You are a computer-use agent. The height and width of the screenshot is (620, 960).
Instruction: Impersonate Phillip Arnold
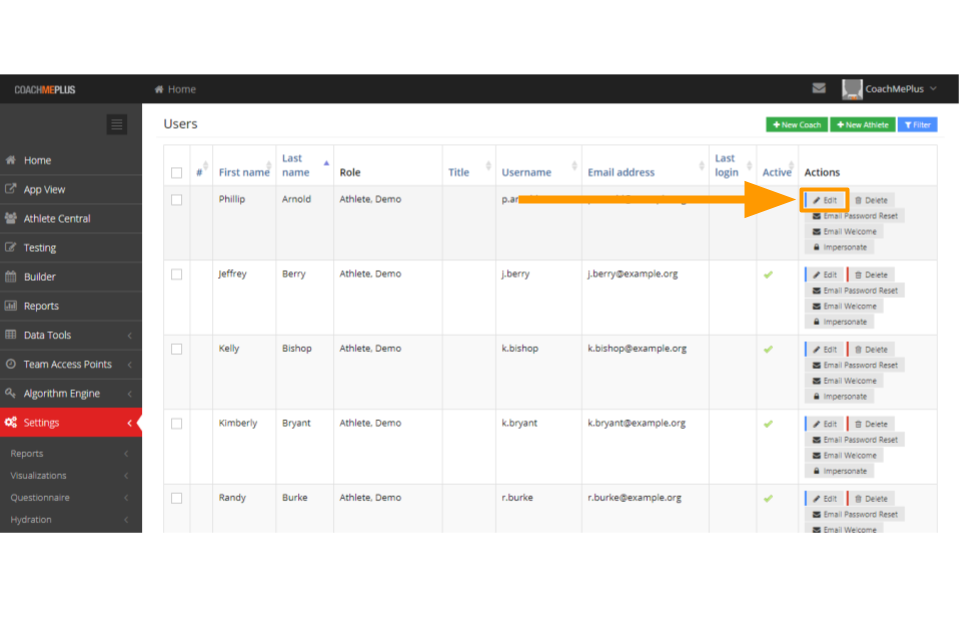point(839,247)
